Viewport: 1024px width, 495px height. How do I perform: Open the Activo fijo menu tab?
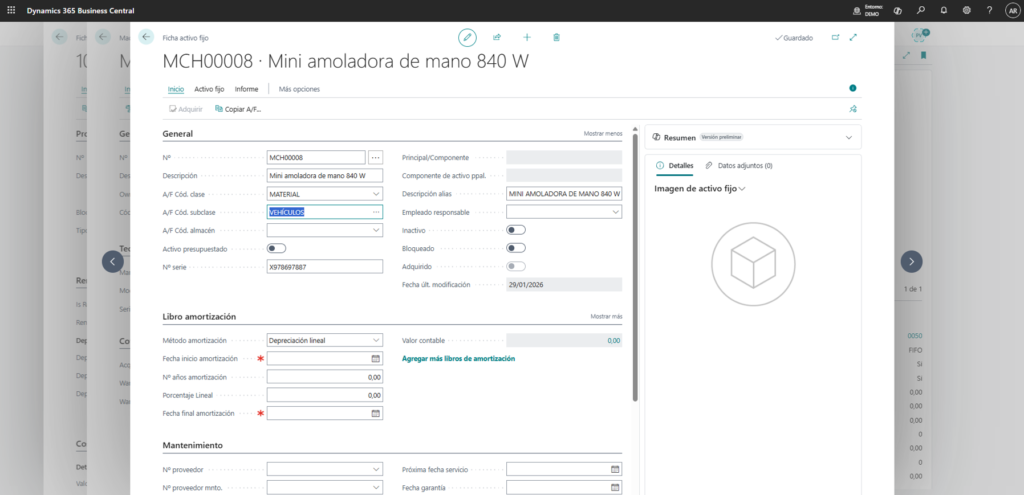209,89
